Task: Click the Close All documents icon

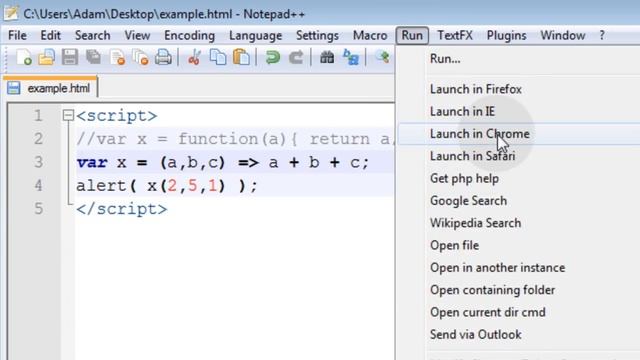Action: (140, 58)
